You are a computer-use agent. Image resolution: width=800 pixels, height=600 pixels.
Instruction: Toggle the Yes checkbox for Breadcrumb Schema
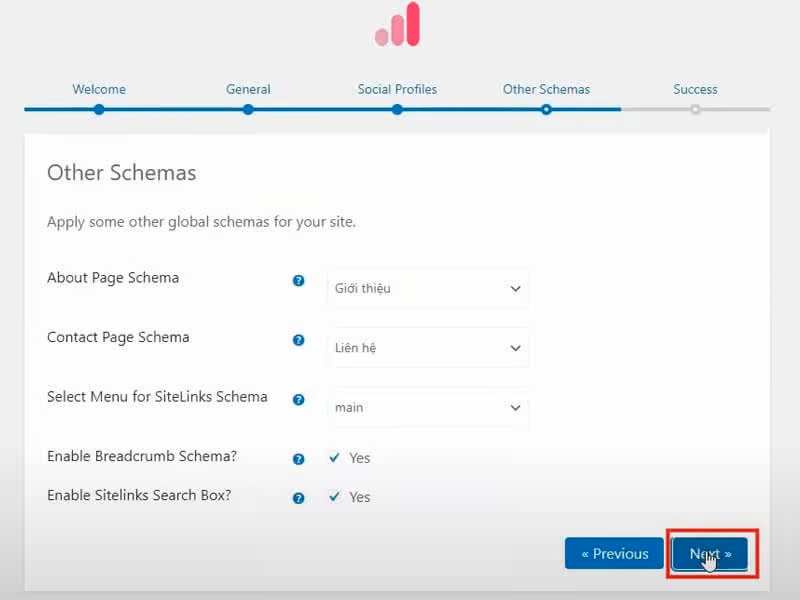[x=335, y=457]
